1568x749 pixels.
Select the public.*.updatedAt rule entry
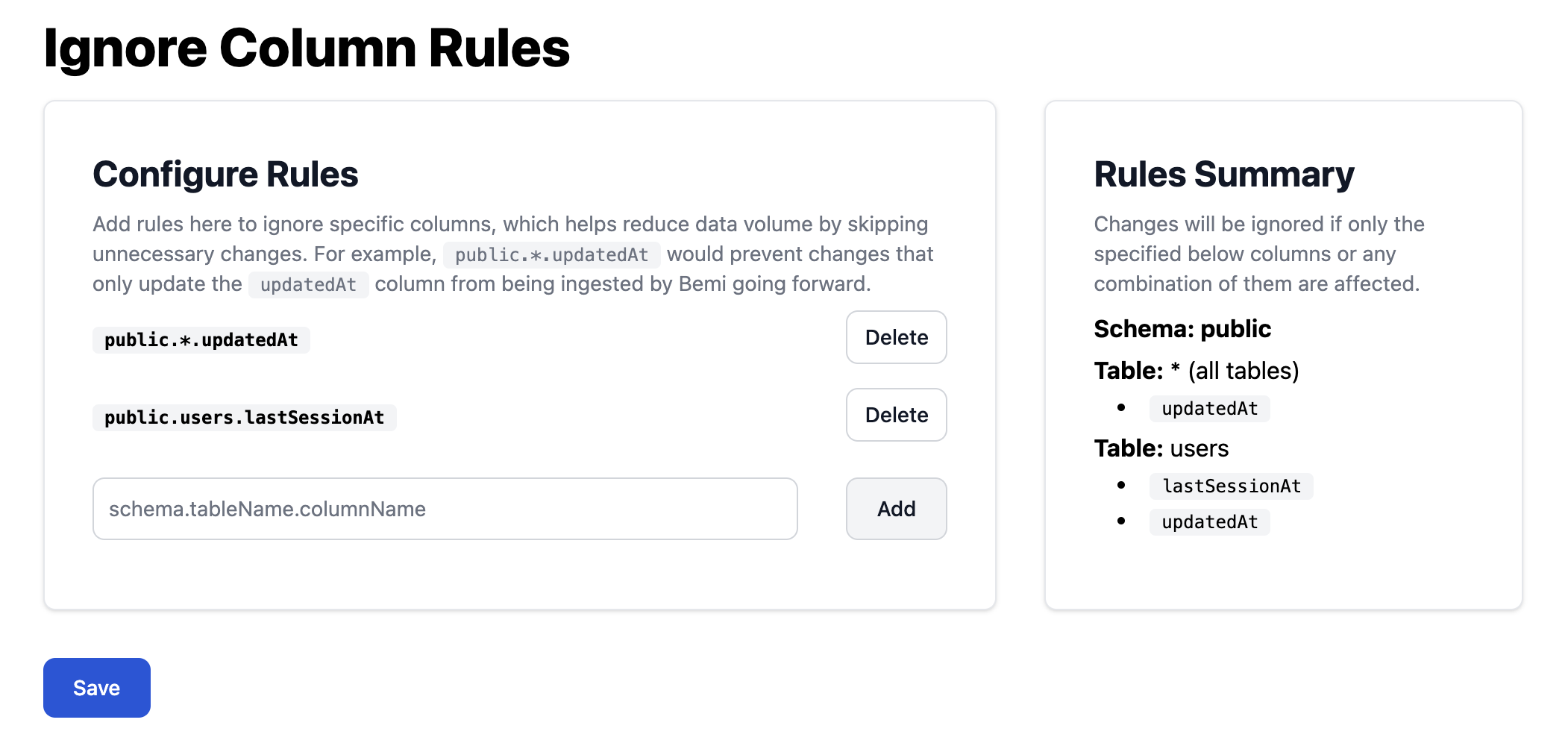point(201,340)
